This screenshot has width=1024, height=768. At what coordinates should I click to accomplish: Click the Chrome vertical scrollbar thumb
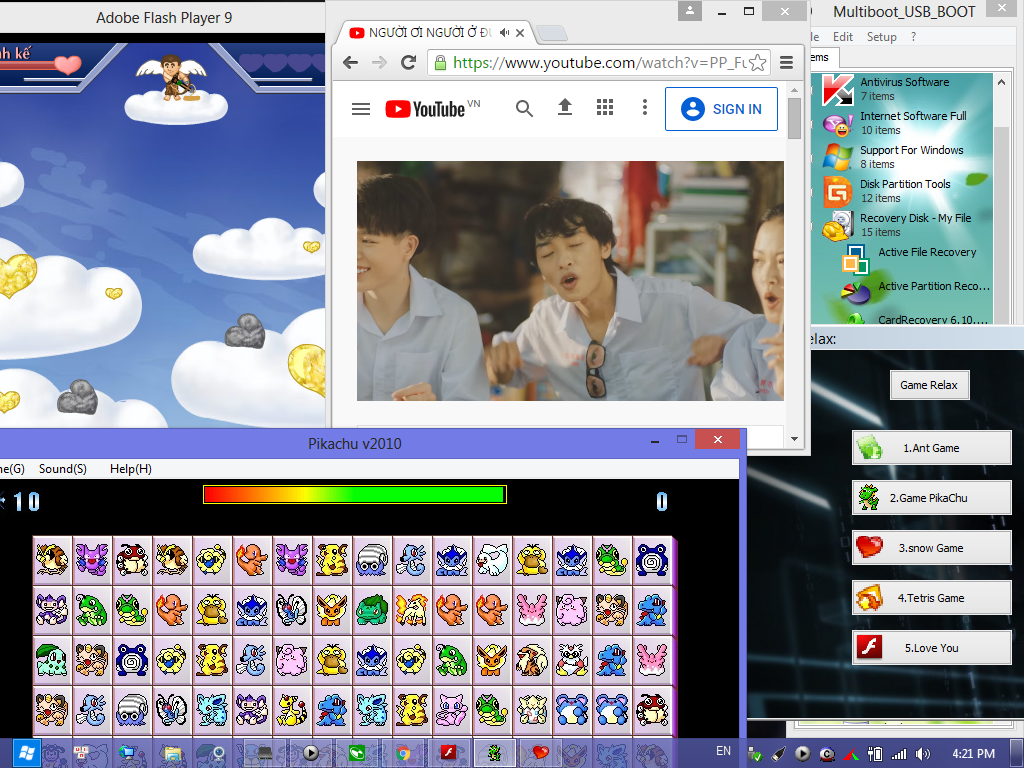[x=794, y=118]
